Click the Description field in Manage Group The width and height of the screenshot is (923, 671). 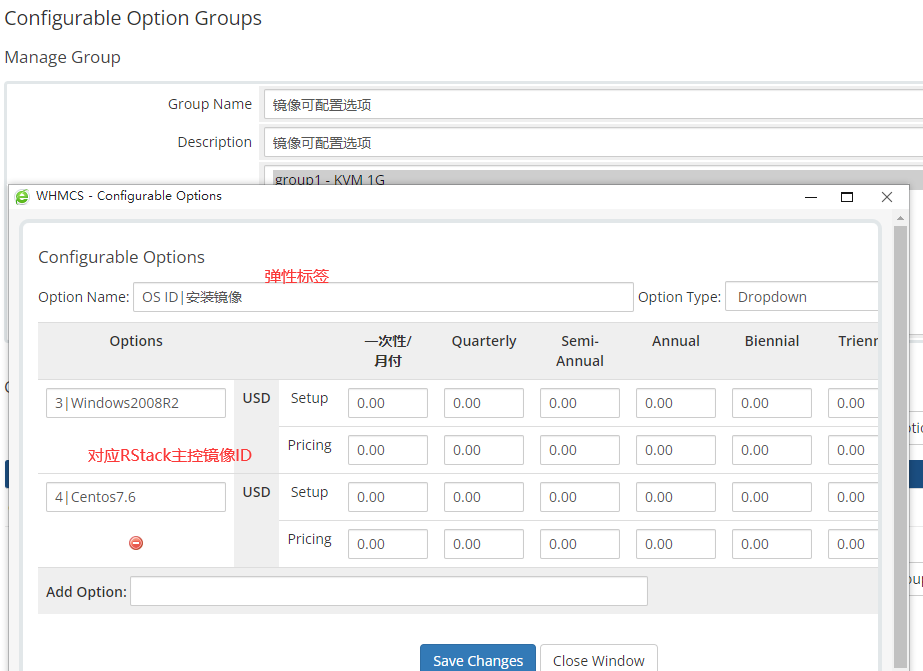(593, 142)
